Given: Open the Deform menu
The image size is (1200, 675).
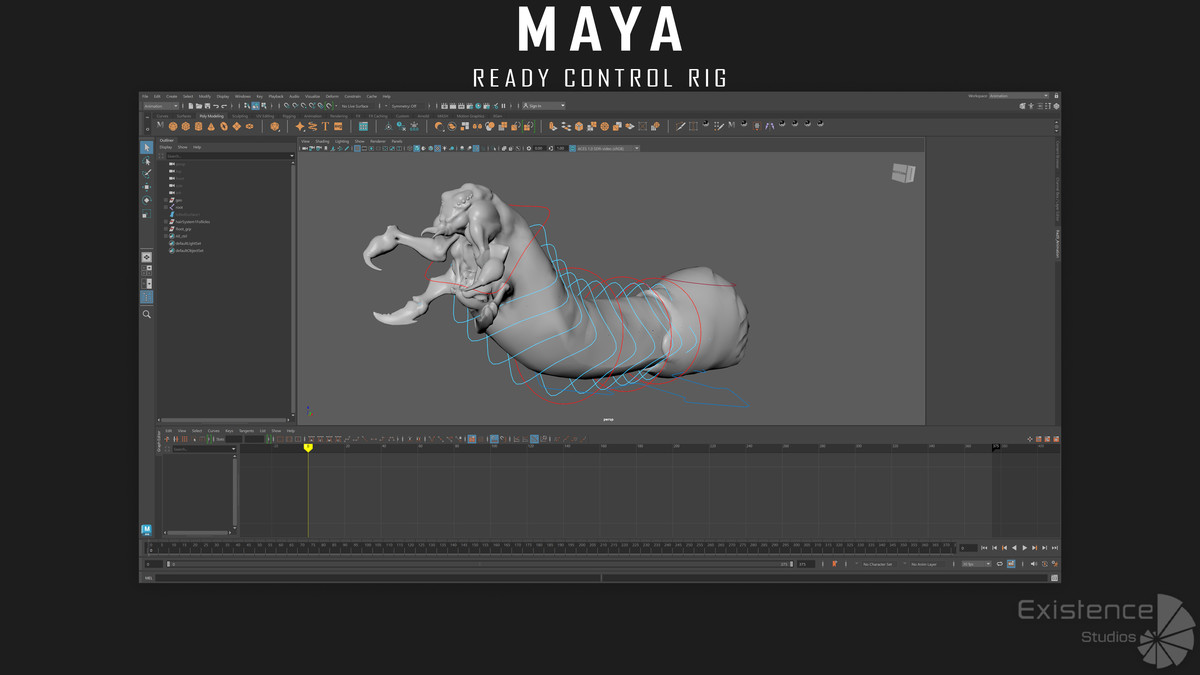Looking at the screenshot, I should pyautogui.click(x=332, y=96).
